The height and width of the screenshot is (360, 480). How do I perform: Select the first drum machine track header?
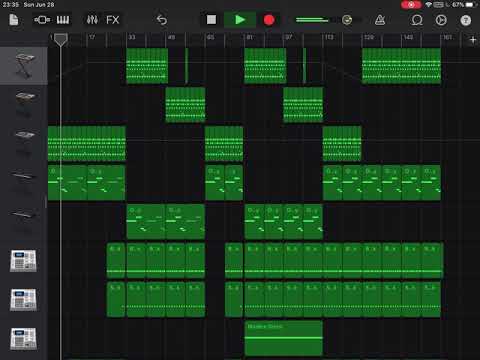pos(23,260)
